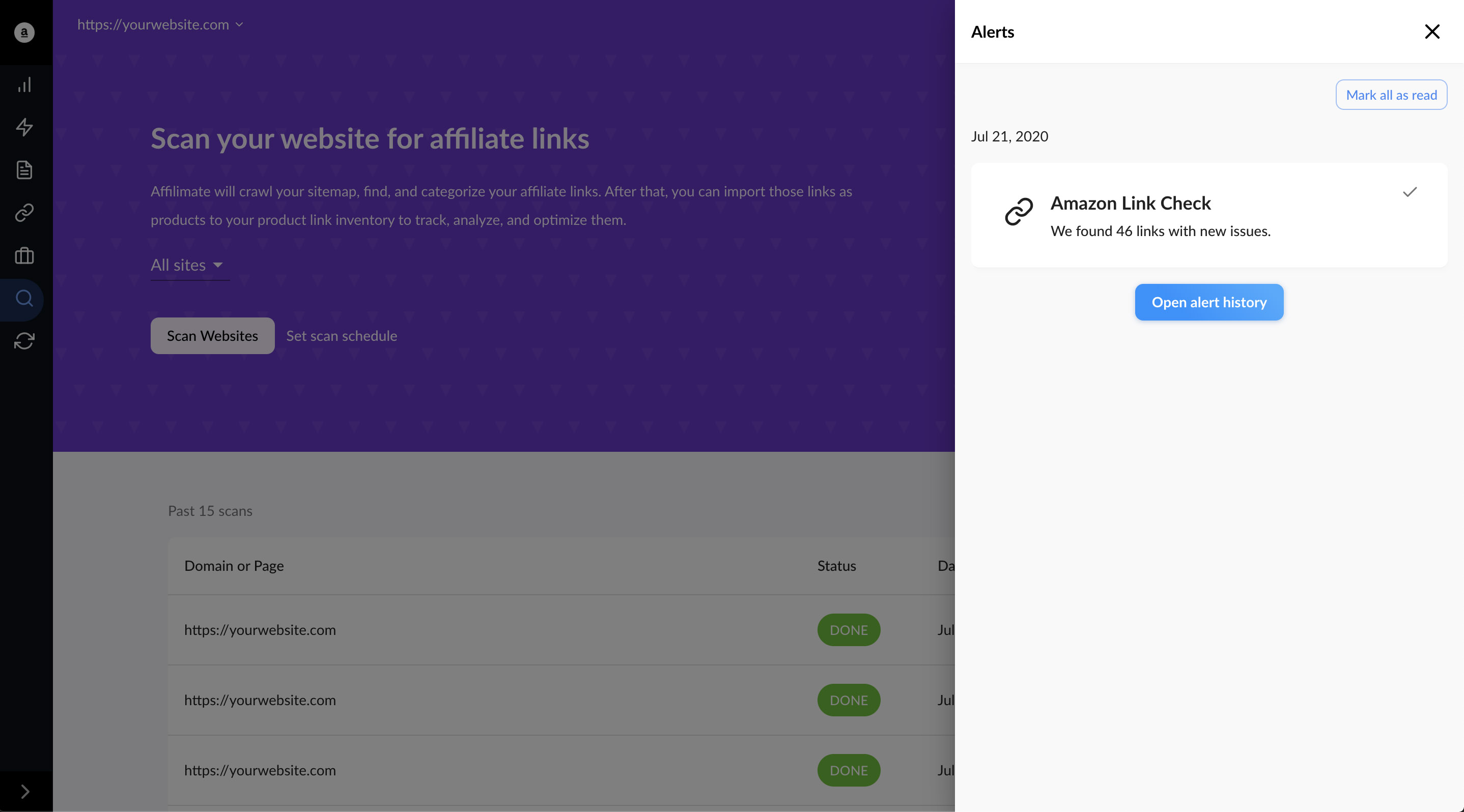Click the DONE status badge for first scan
Image resolution: width=1464 pixels, height=812 pixels.
848,630
